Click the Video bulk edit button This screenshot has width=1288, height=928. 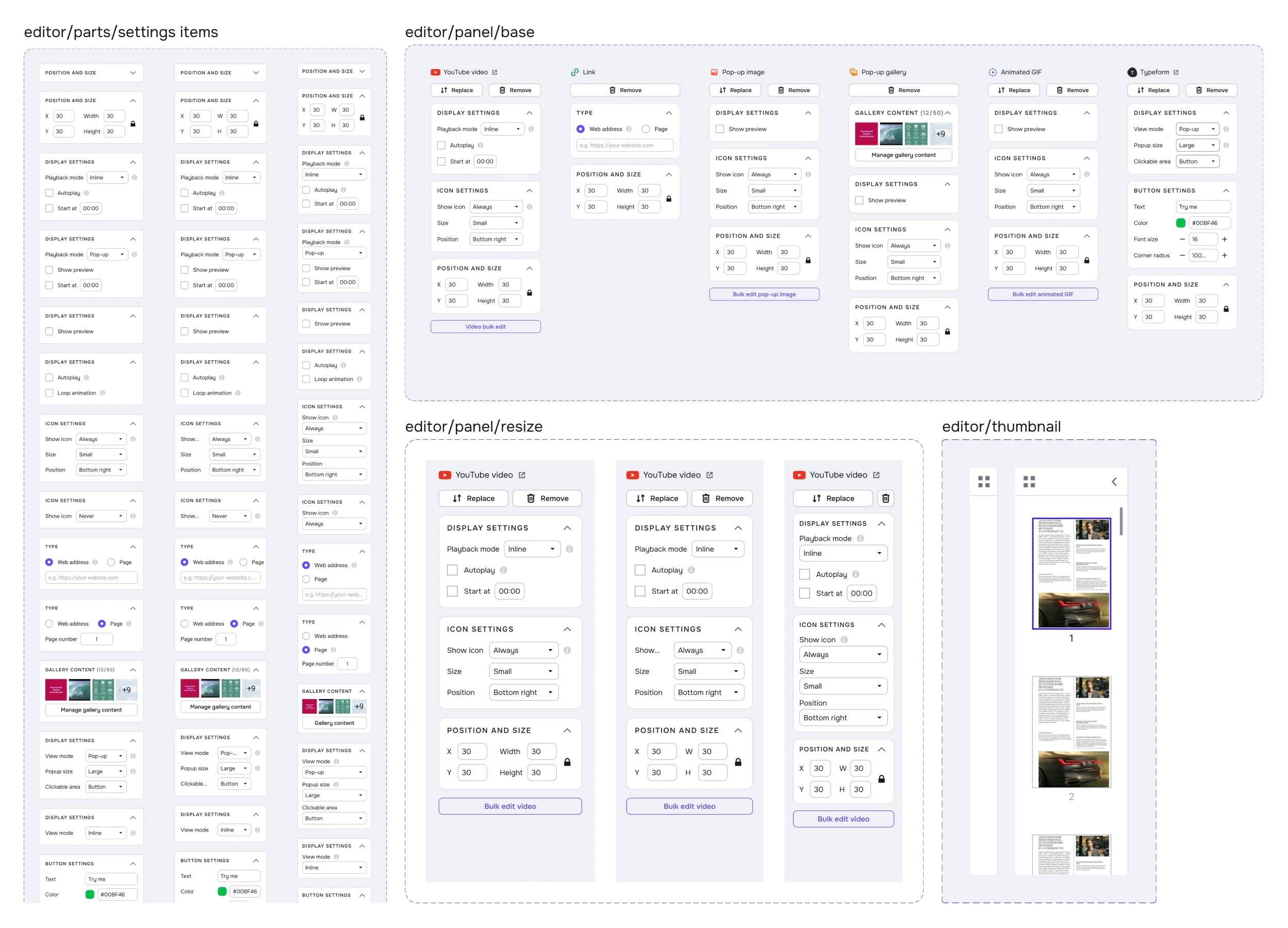(486, 326)
